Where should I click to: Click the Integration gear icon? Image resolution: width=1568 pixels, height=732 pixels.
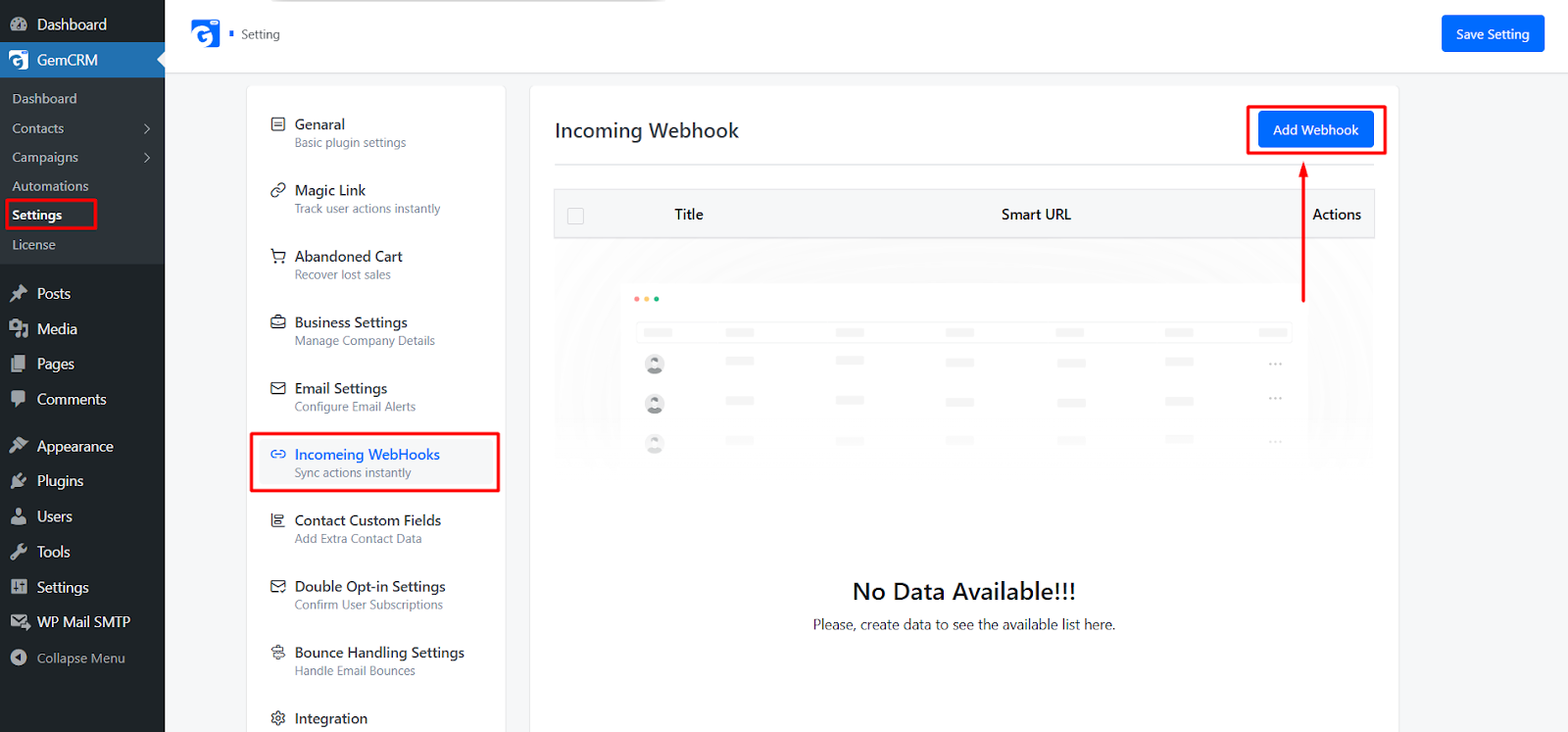(278, 718)
